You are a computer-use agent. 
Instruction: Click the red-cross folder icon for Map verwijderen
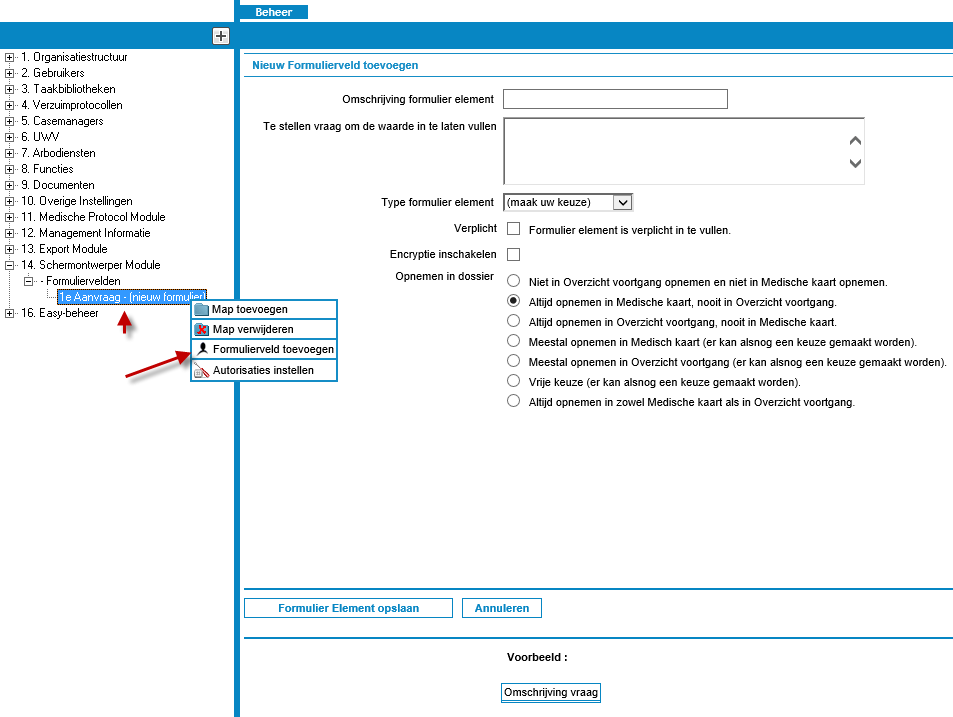point(201,330)
